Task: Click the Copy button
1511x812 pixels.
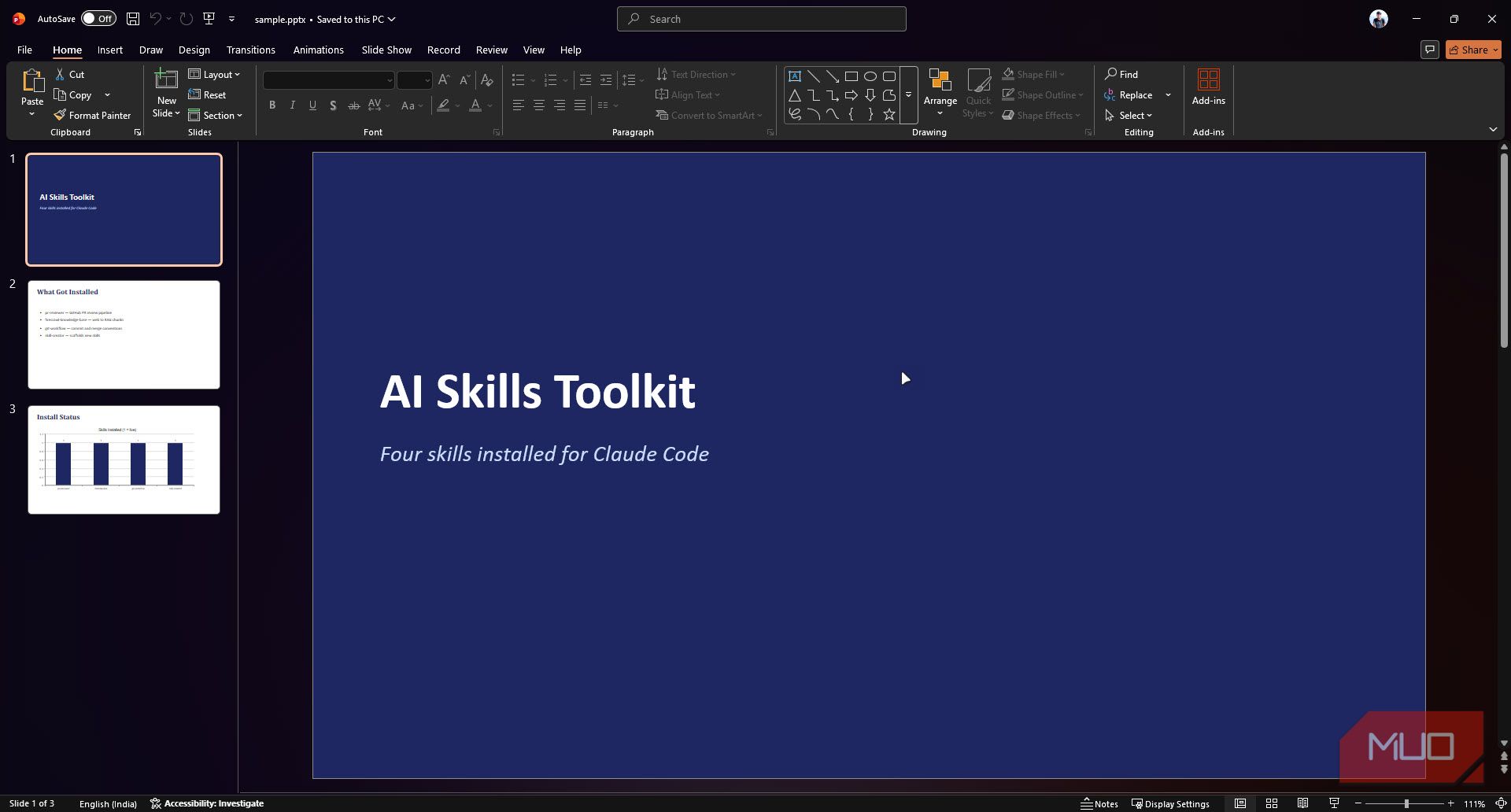Action: [73, 94]
